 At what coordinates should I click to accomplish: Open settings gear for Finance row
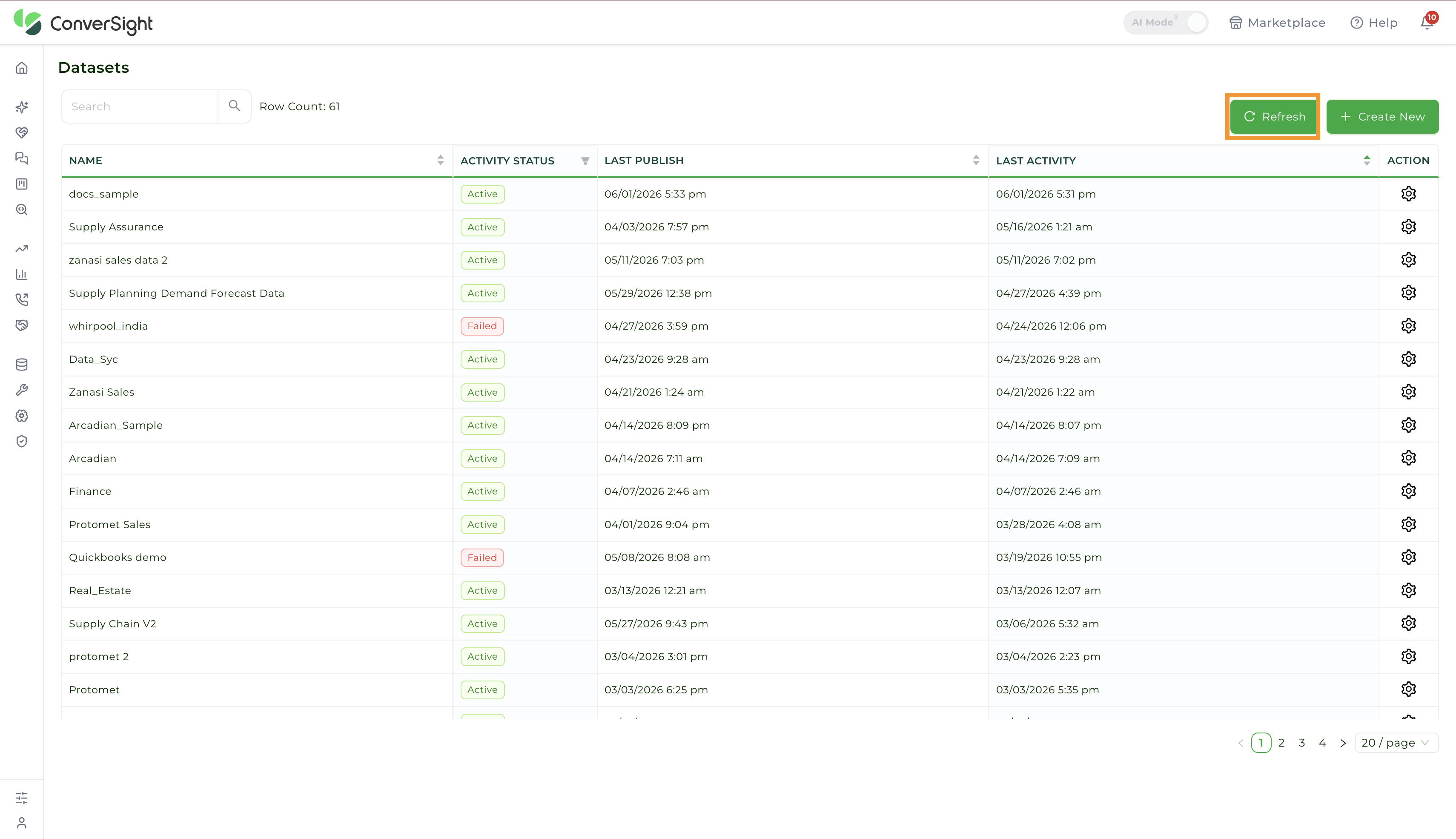pos(1409,491)
